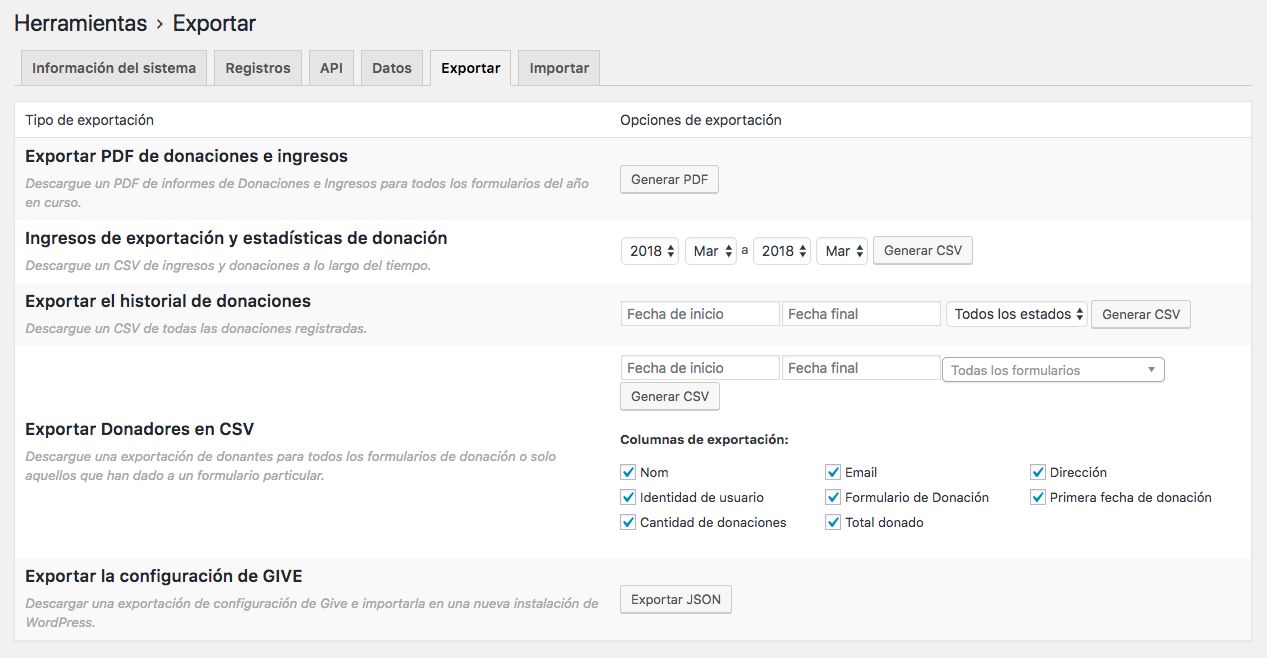Disable the Dirección export column
The height and width of the screenshot is (658, 1267).
coord(1038,472)
